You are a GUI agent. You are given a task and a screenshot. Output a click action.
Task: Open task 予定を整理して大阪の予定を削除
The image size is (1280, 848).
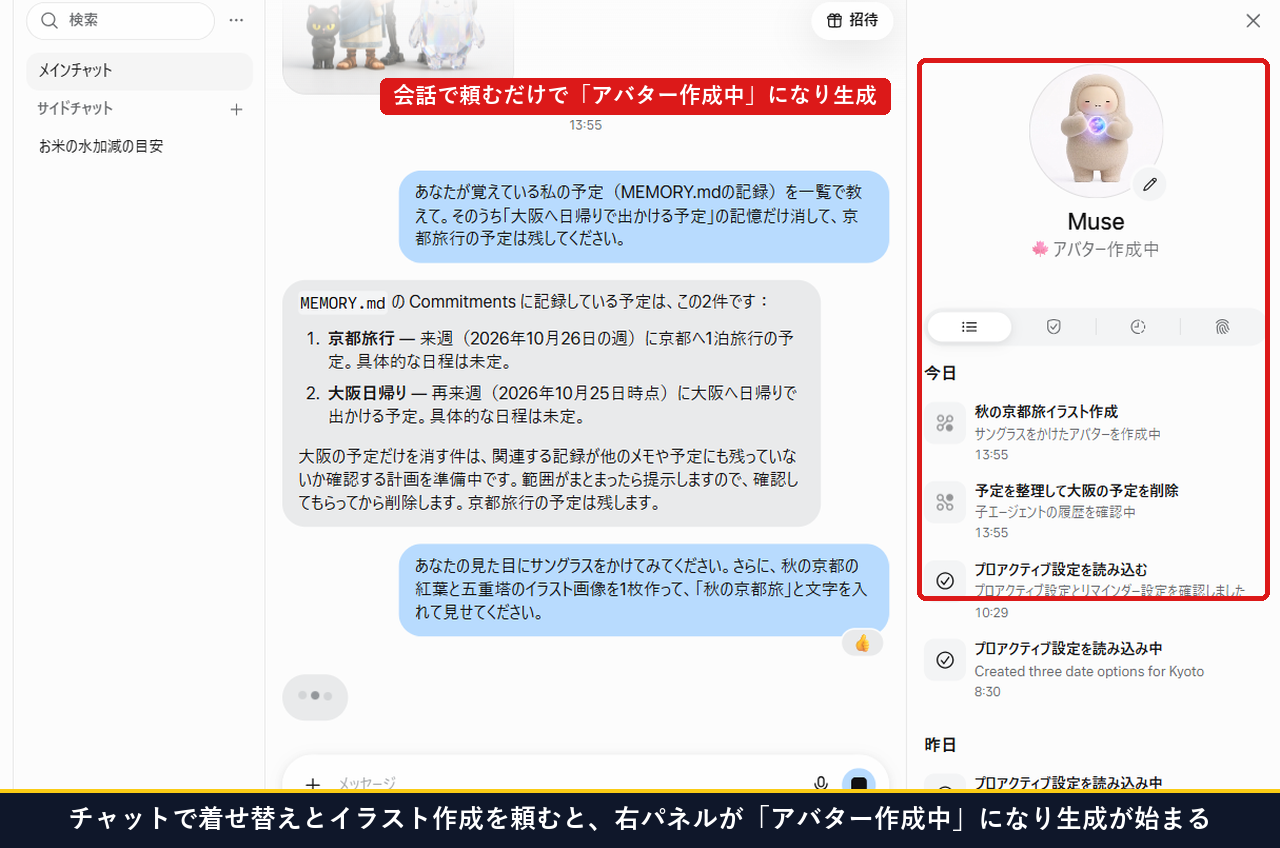[1094, 511]
